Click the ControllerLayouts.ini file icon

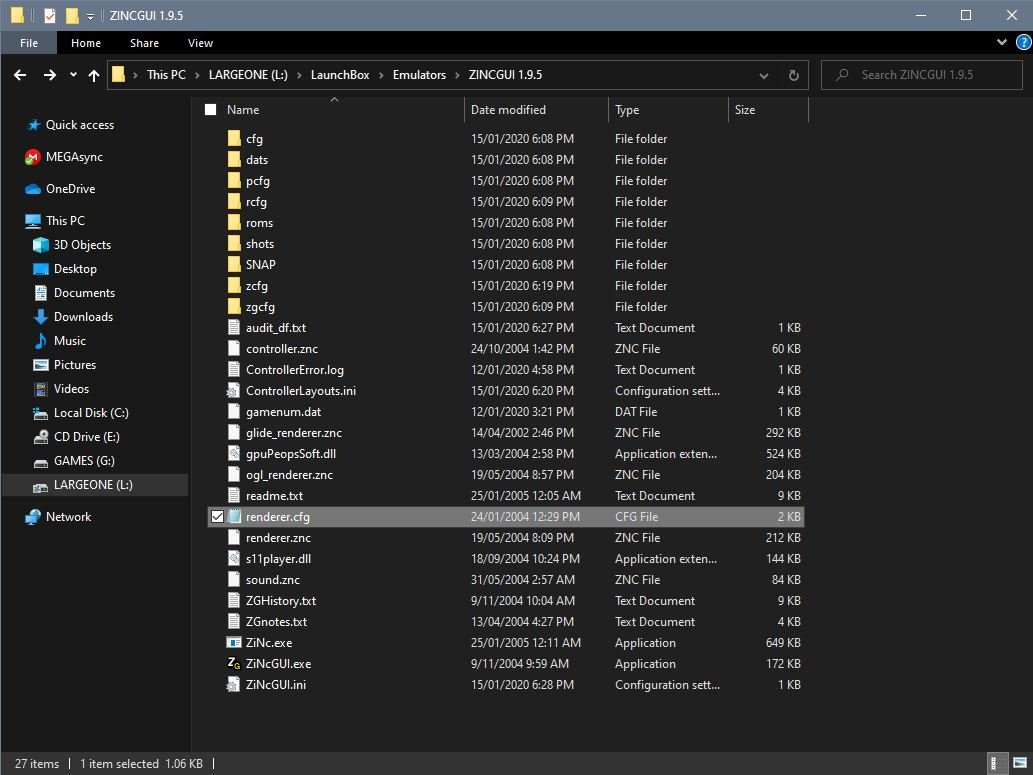234,391
